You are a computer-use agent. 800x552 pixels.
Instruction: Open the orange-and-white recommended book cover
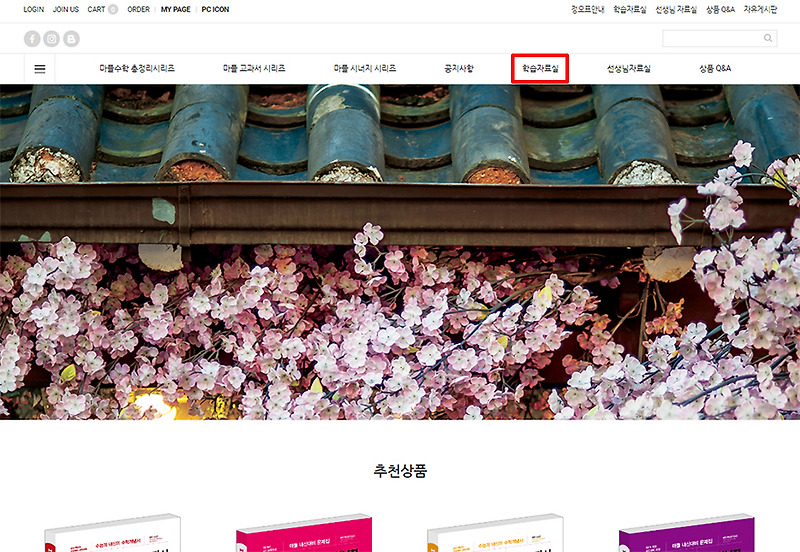(495, 533)
